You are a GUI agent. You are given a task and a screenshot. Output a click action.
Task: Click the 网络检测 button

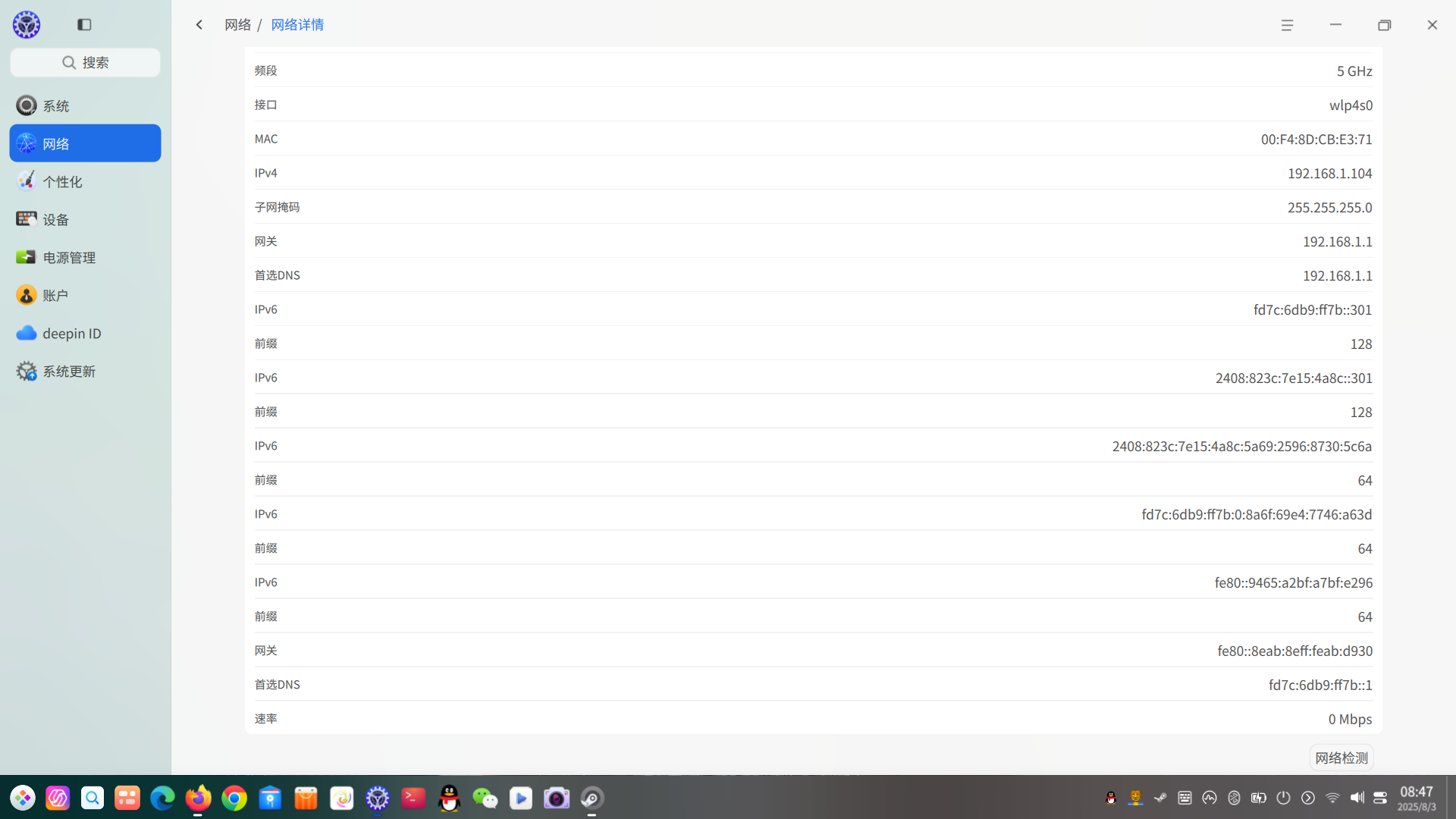click(1341, 758)
